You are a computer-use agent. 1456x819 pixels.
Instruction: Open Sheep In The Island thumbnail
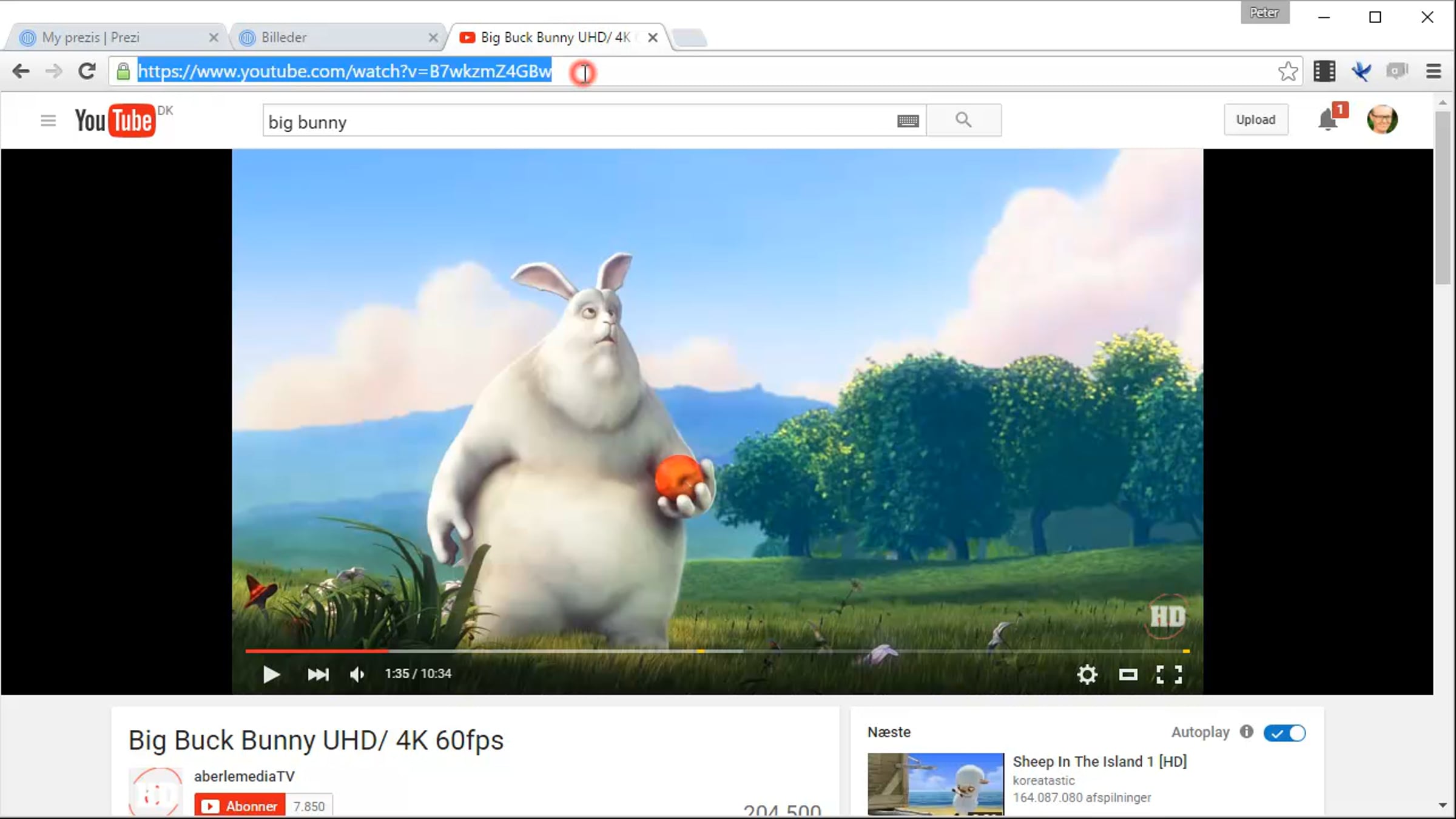pos(935,784)
